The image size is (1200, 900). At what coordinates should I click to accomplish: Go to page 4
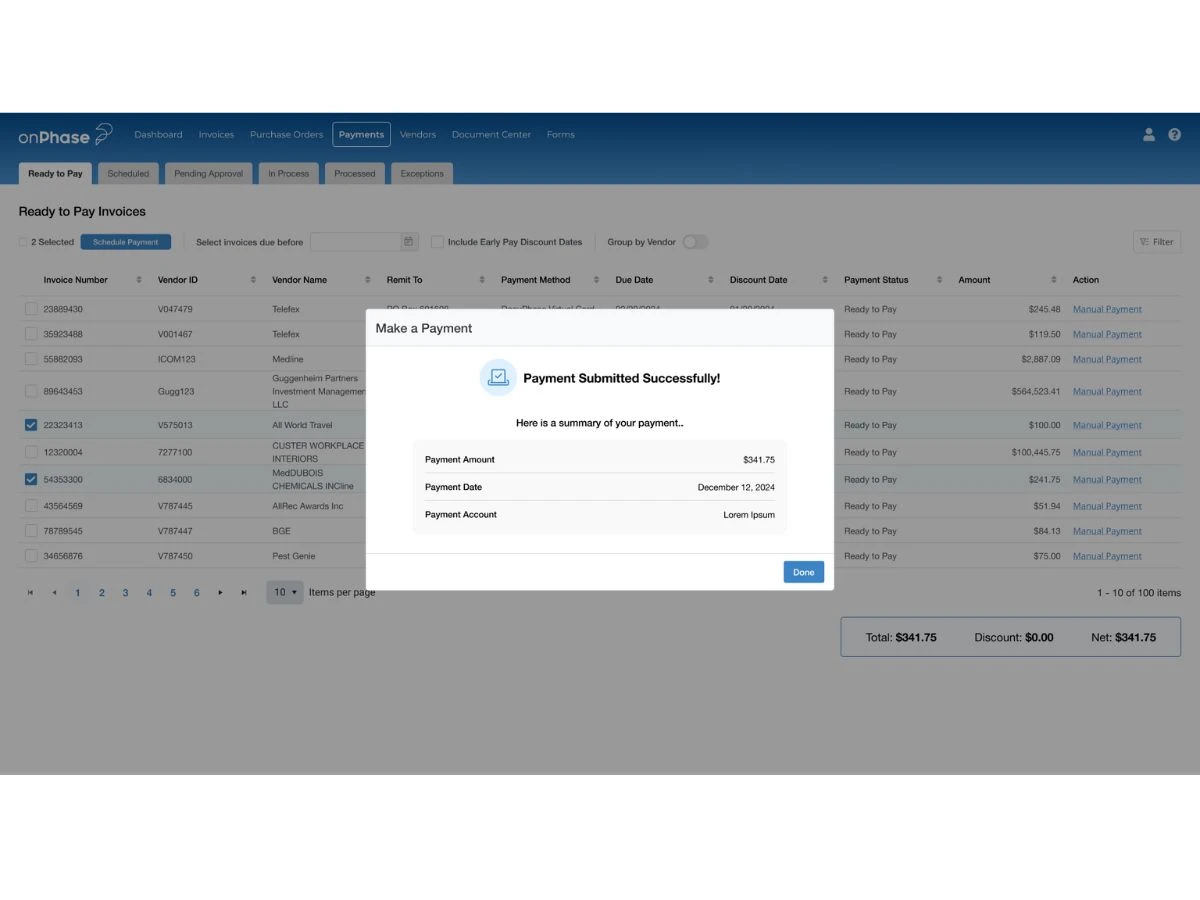click(x=149, y=593)
